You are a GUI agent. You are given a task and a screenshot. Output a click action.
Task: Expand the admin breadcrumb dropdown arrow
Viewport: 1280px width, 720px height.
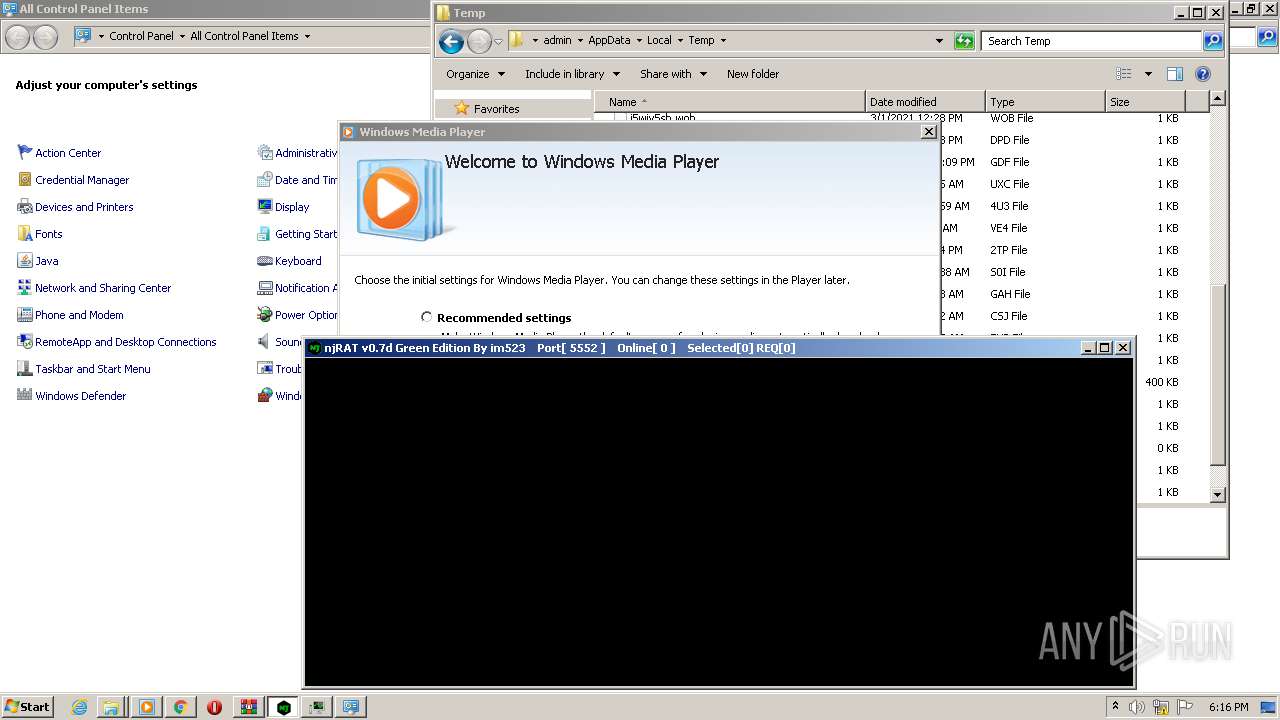click(x=580, y=41)
